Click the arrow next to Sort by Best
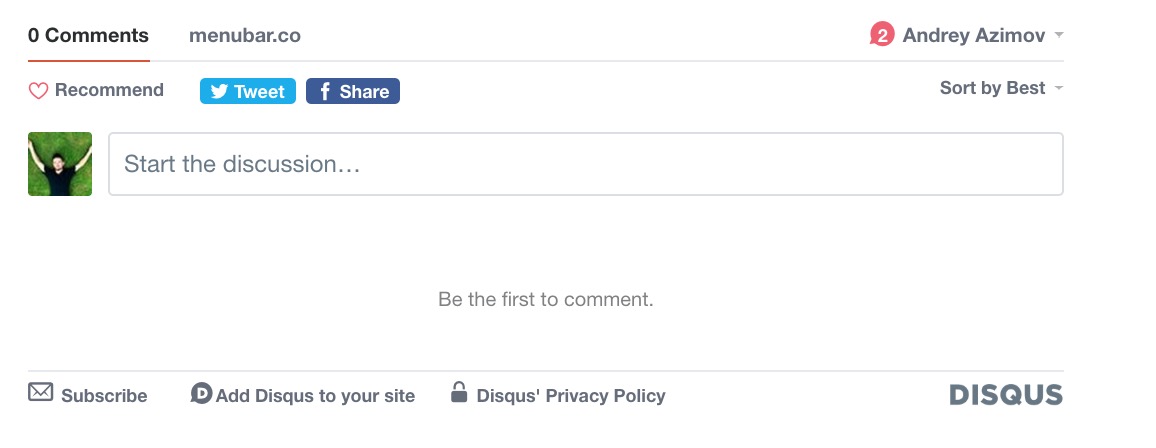 point(1059,89)
